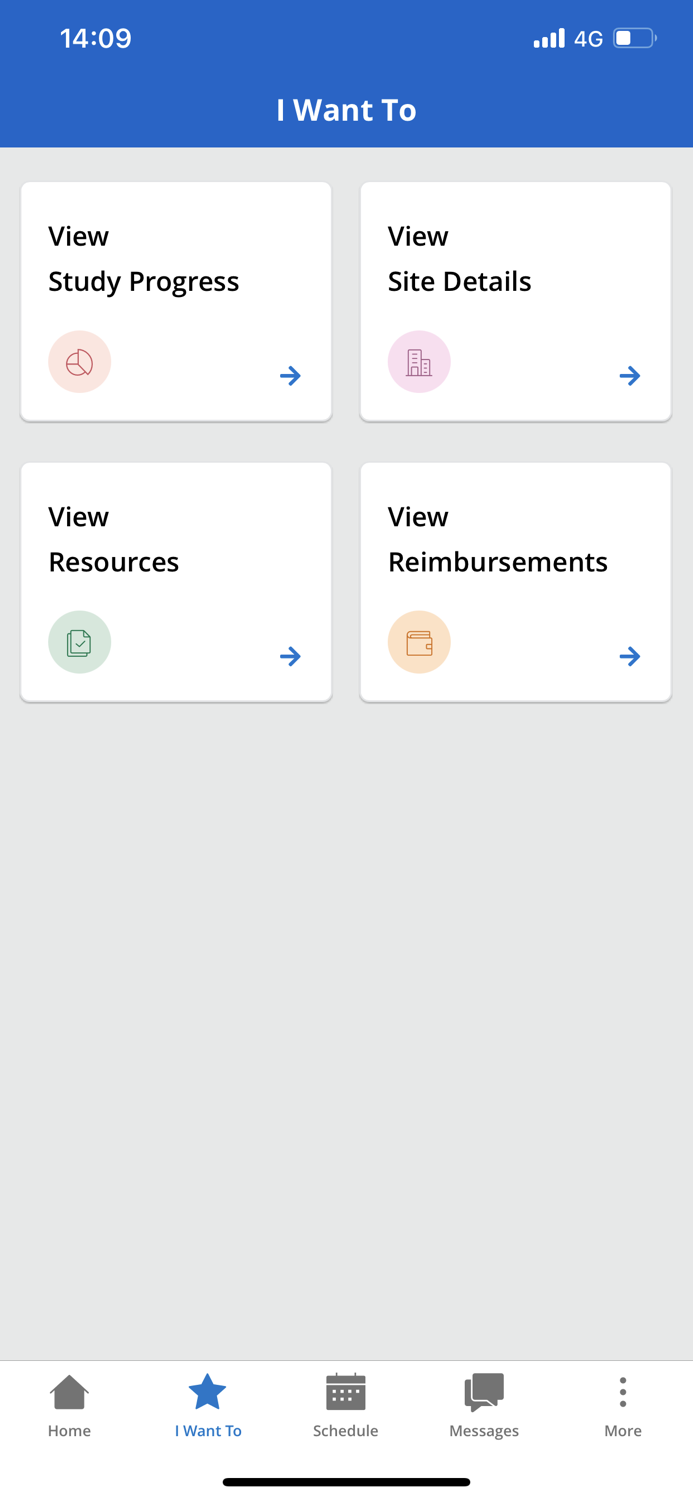Tap the green documents Resources icon
The height and width of the screenshot is (1500, 693).
click(x=79, y=642)
